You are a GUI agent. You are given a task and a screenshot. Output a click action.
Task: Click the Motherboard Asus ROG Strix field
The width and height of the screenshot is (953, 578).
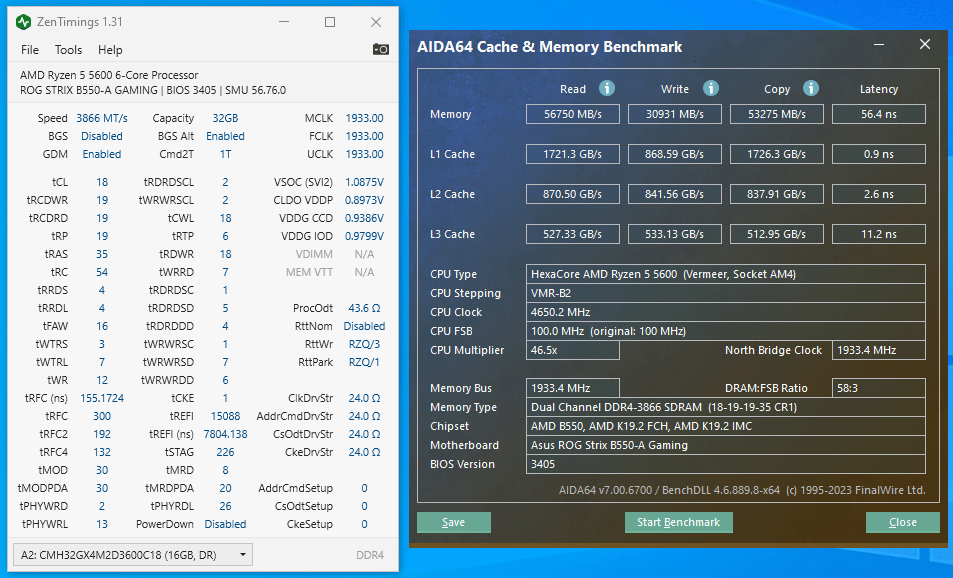click(726, 445)
